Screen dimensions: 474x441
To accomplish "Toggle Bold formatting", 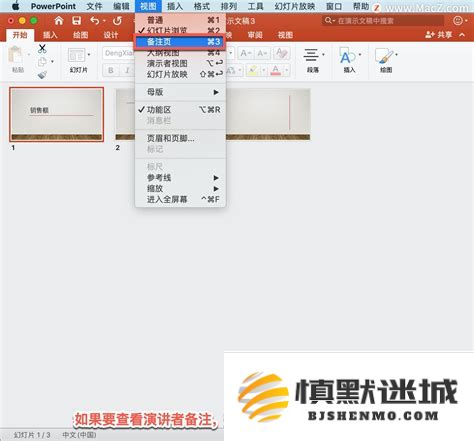I will (x=111, y=70).
